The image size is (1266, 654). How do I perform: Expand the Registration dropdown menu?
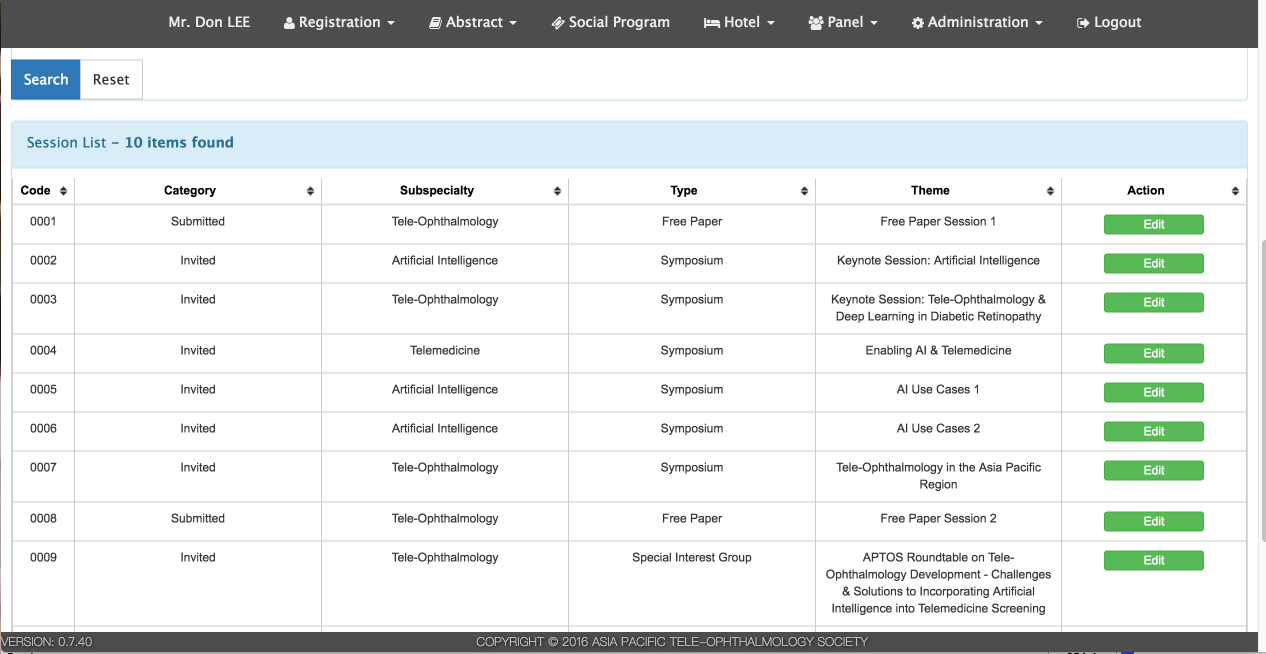click(339, 22)
